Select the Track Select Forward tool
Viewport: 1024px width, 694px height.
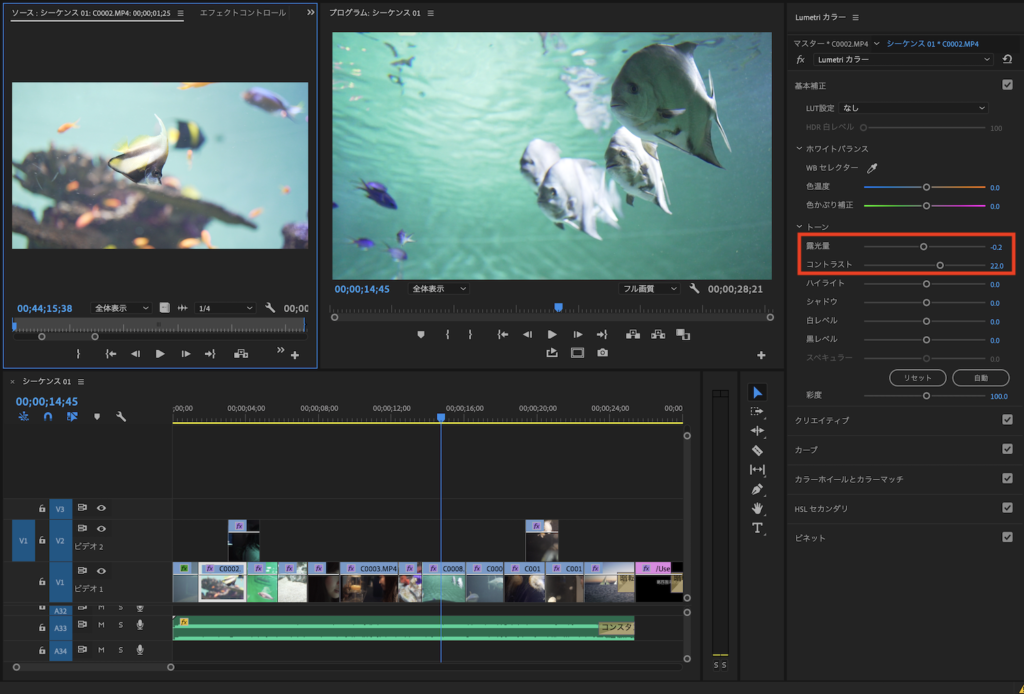(757, 411)
